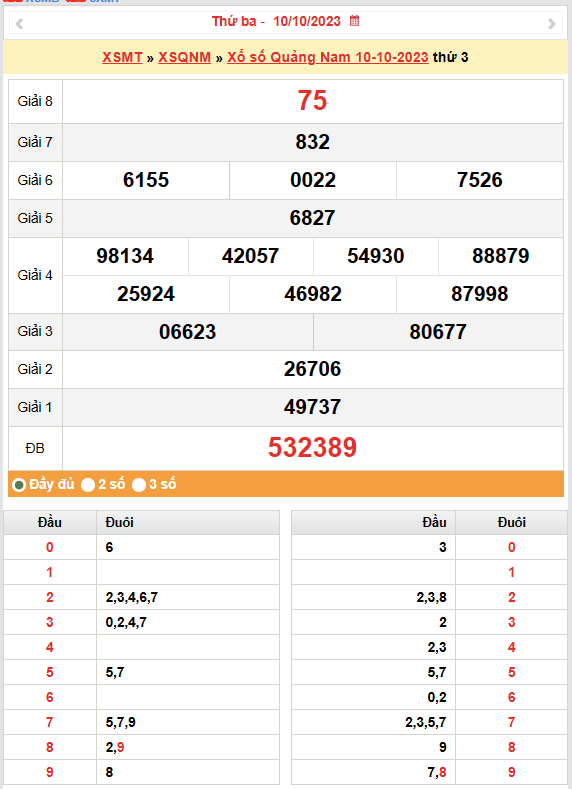Open Xổ số Quảng Nam 10-10-2023 link
572x789 pixels.
[328, 57]
